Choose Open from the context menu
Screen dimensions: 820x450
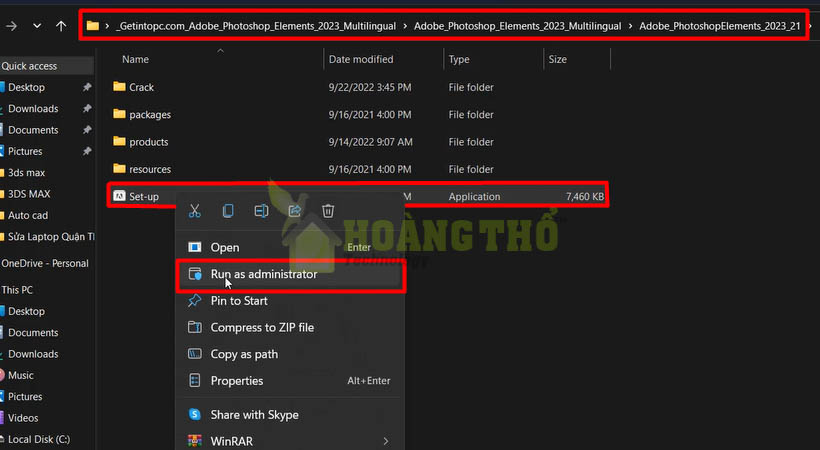click(x=225, y=247)
